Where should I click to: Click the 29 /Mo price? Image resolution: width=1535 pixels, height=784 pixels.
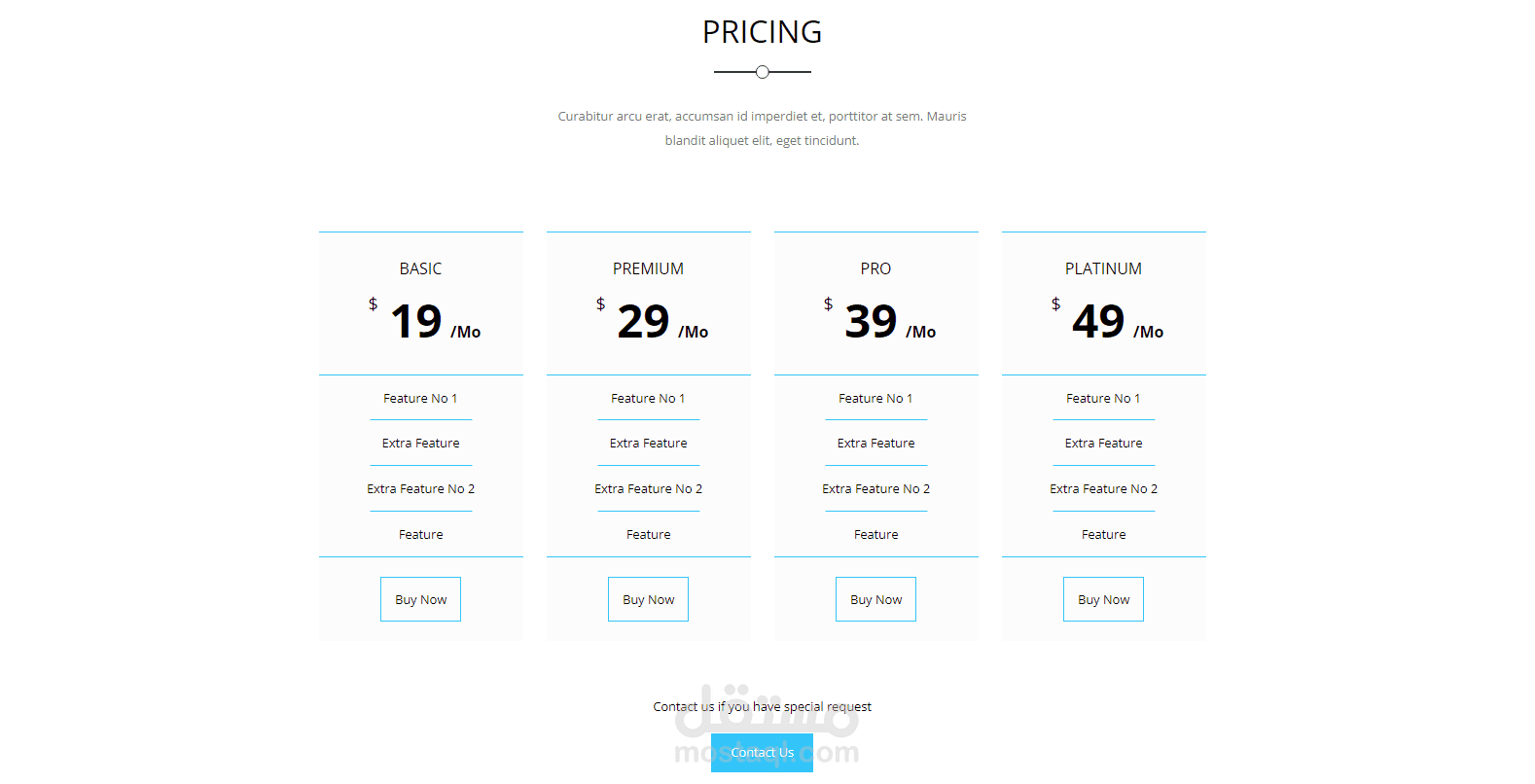click(656, 322)
